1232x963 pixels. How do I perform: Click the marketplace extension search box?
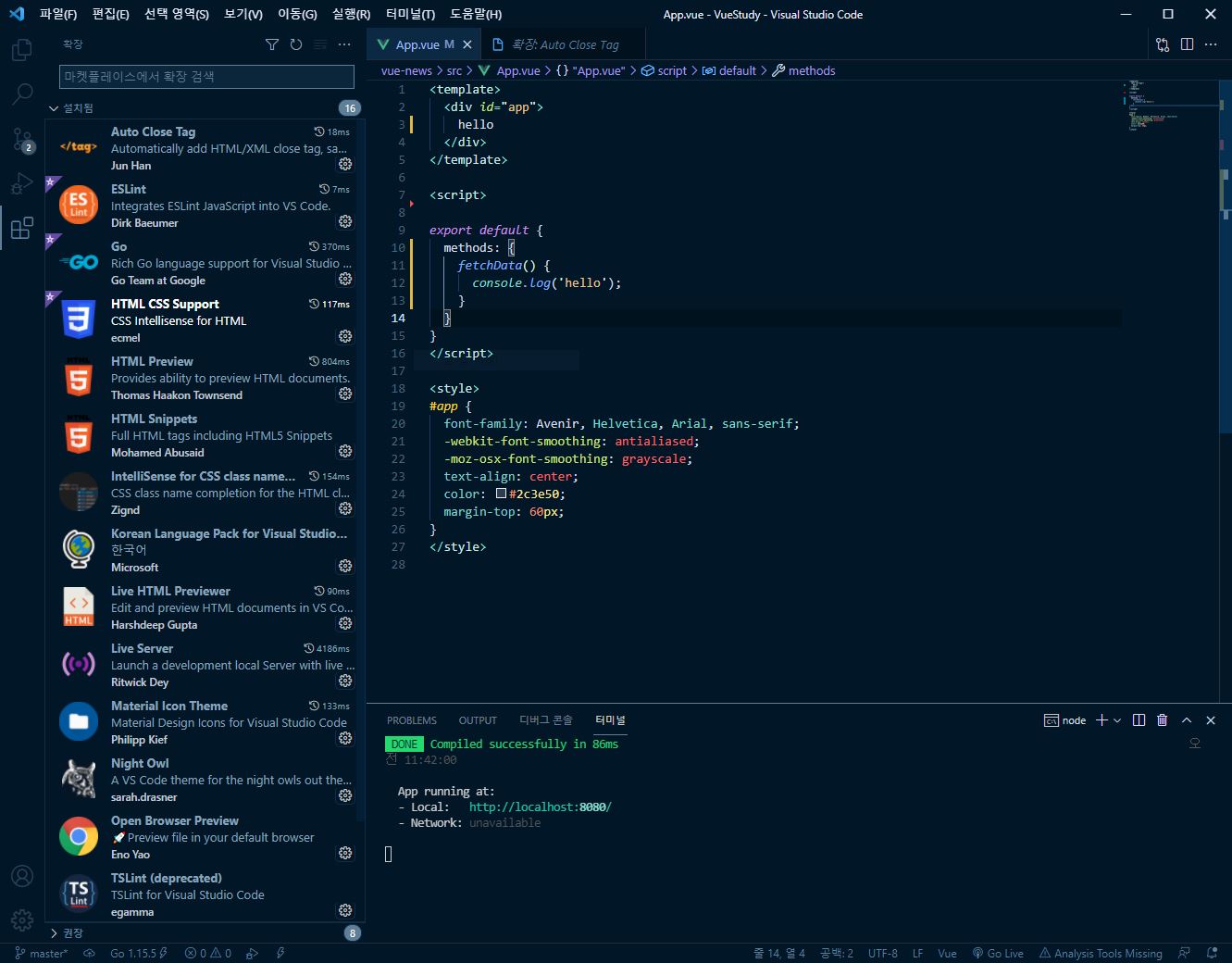(x=207, y=77)
